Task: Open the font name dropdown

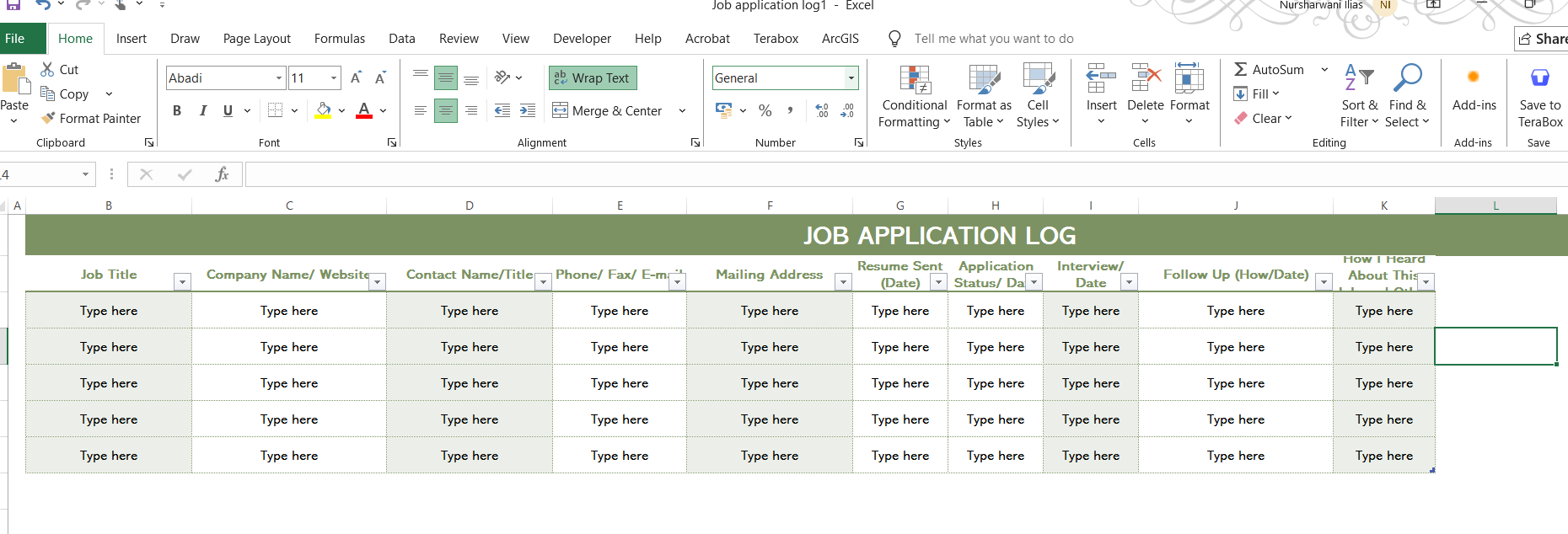Action: (279, 78)
